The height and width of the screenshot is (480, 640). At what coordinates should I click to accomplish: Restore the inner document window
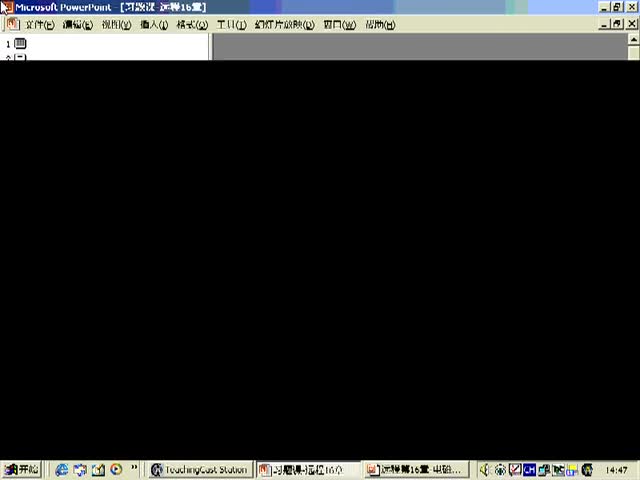click(x=618, y=24)
